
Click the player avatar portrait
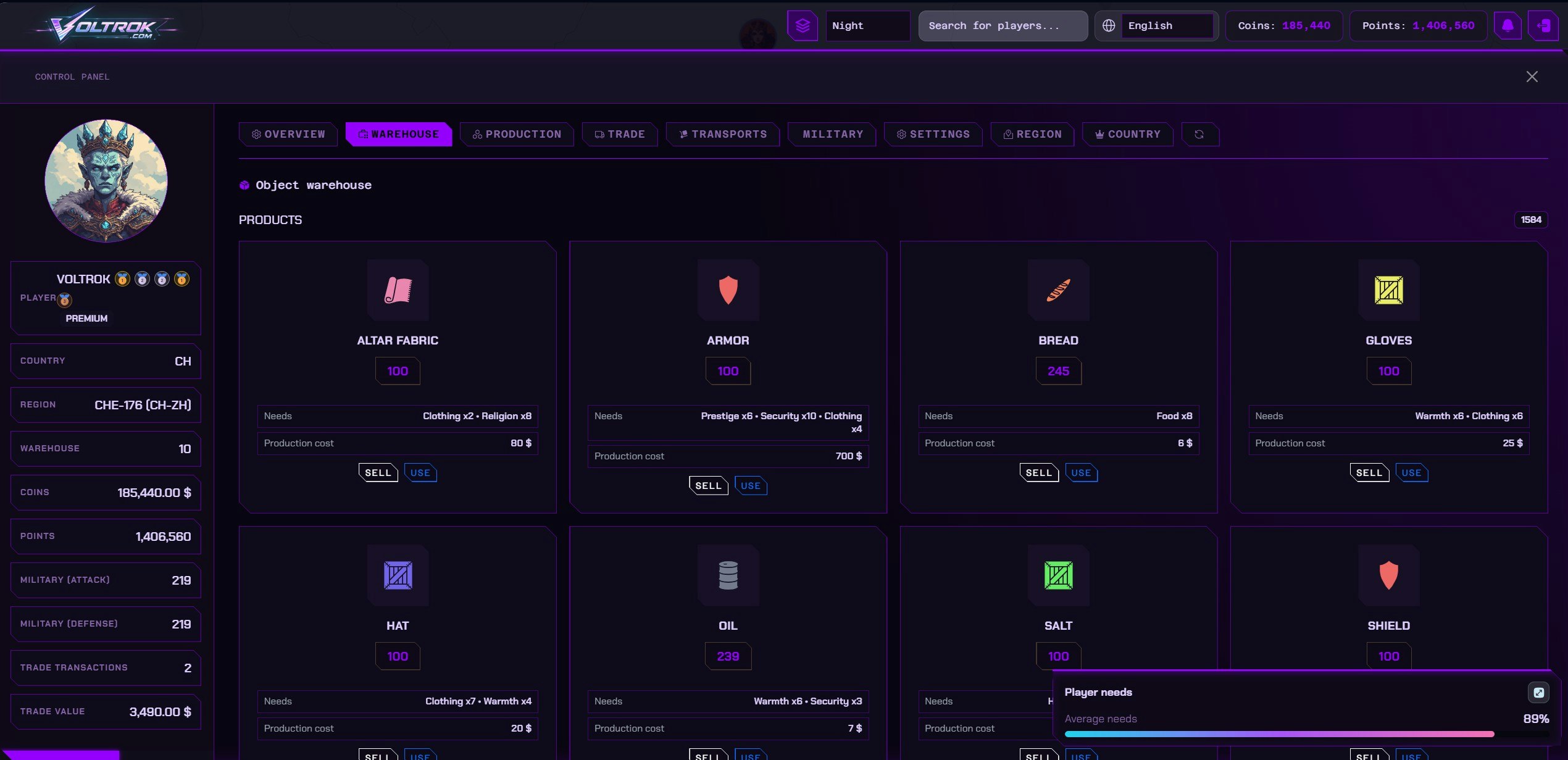(x=106, y=181)
